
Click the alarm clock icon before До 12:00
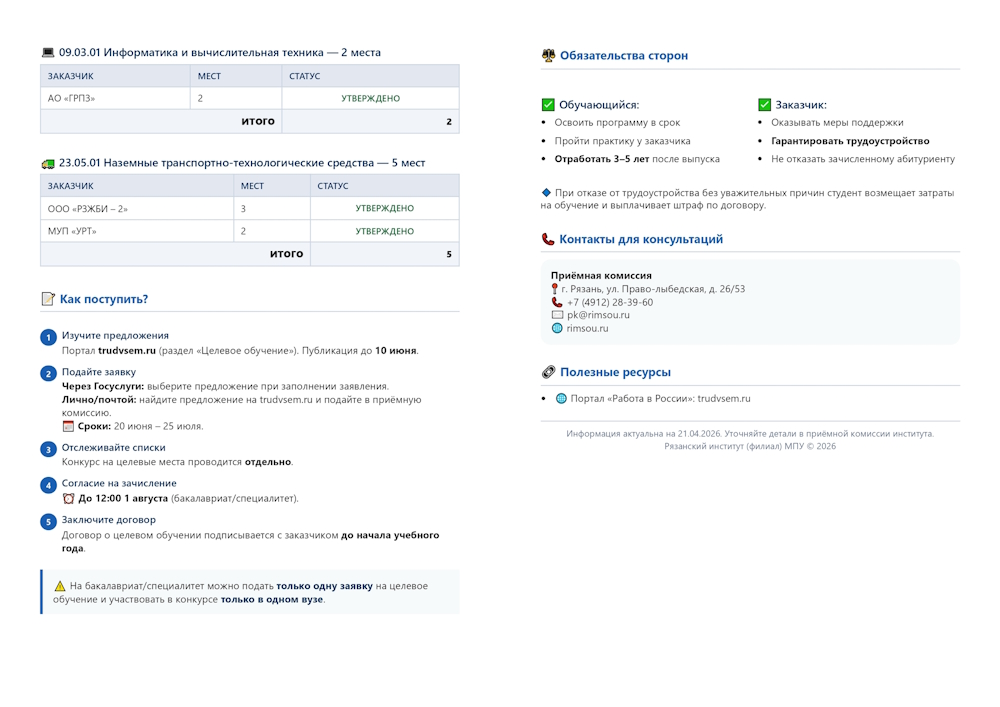point(68,498)
